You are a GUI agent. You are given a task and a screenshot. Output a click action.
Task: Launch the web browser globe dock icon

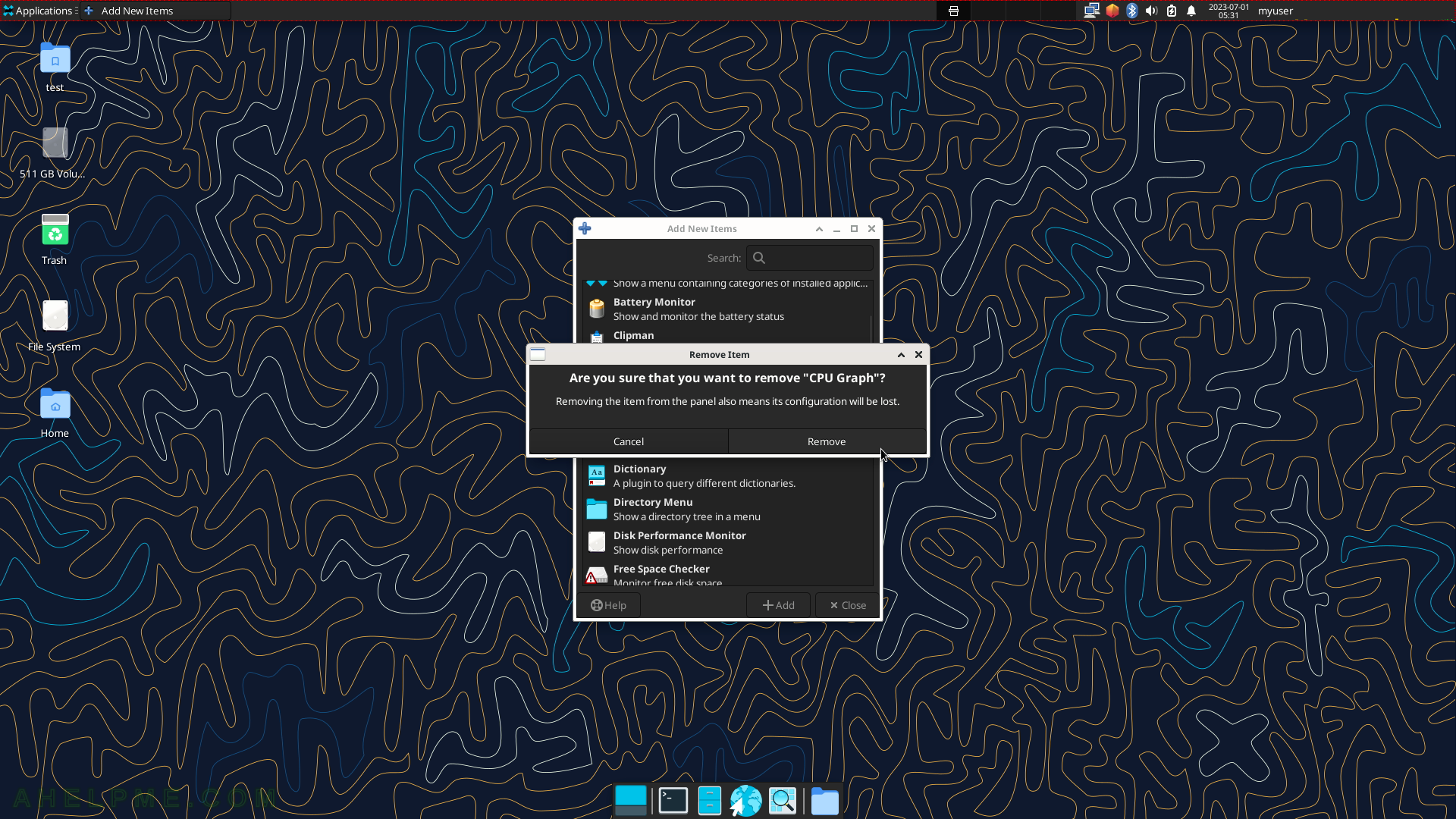coord(745,801)
